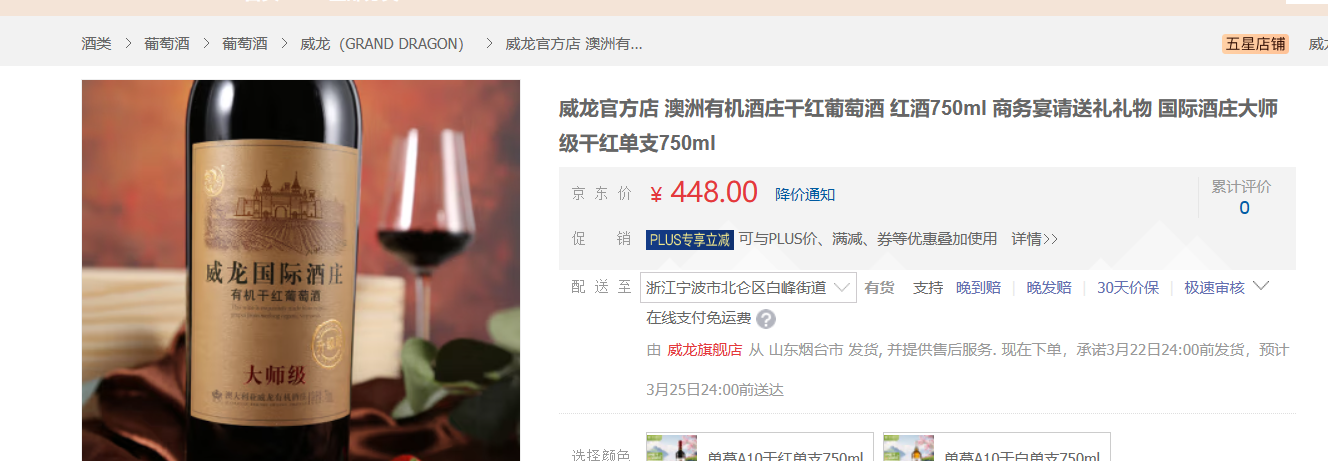Viewport: 1328px width, 461px height.
Task: Open breadcrumb 威龙官方店 澳洲有... product link
Action: [573, 44]
